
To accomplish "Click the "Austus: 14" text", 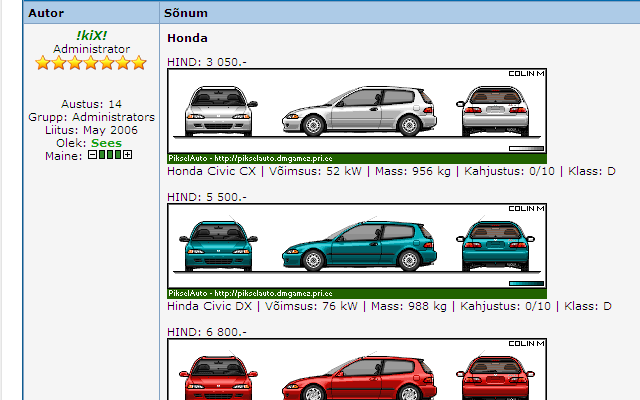I will [91, 104].
